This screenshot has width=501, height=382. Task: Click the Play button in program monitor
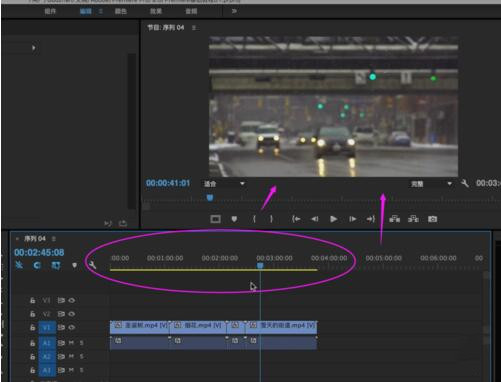(333, 219)
